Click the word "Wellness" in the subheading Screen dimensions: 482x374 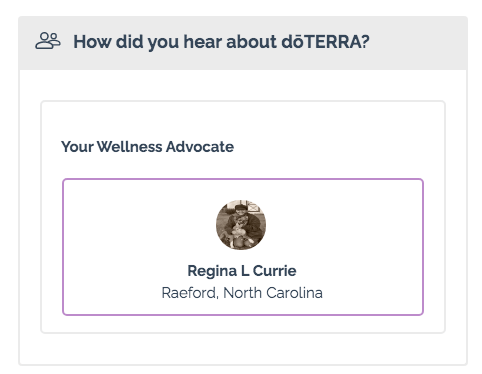coord(130,147)
